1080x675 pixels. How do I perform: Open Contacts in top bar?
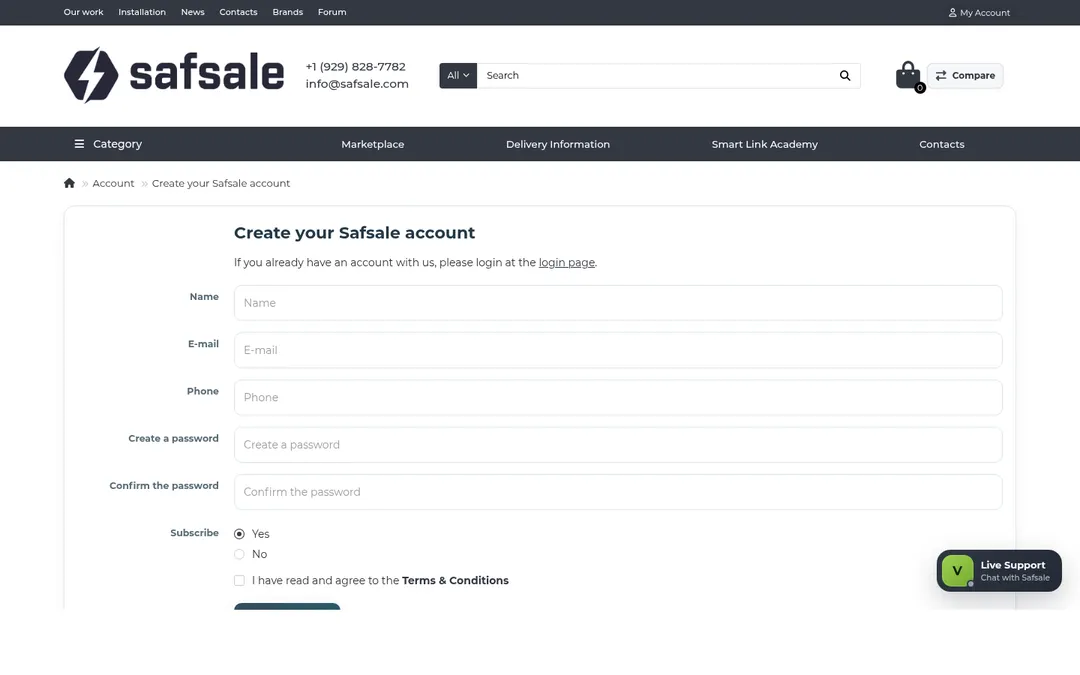238,12
